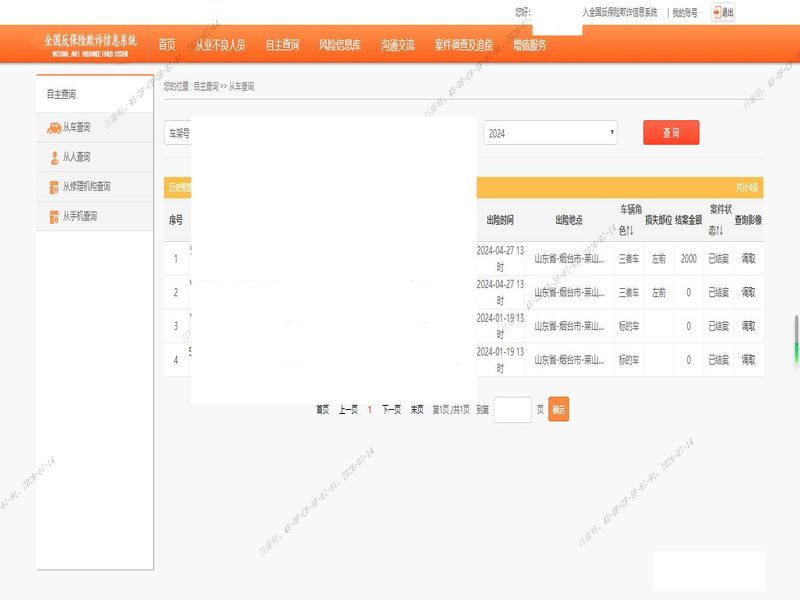The image size is (800, 600).
Task: Click the 自主查询 >> 从车查询 breadcrumb
Action: [x=223, y=87]
